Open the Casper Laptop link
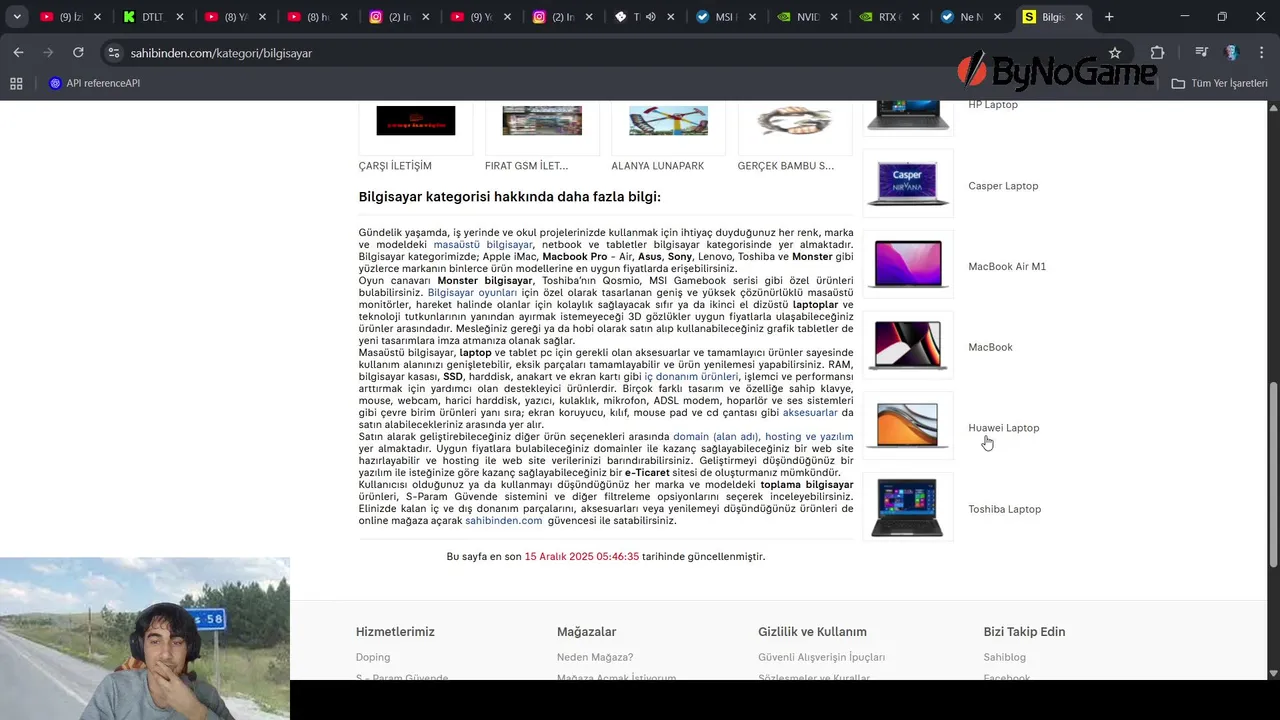 coord(1003,186)
